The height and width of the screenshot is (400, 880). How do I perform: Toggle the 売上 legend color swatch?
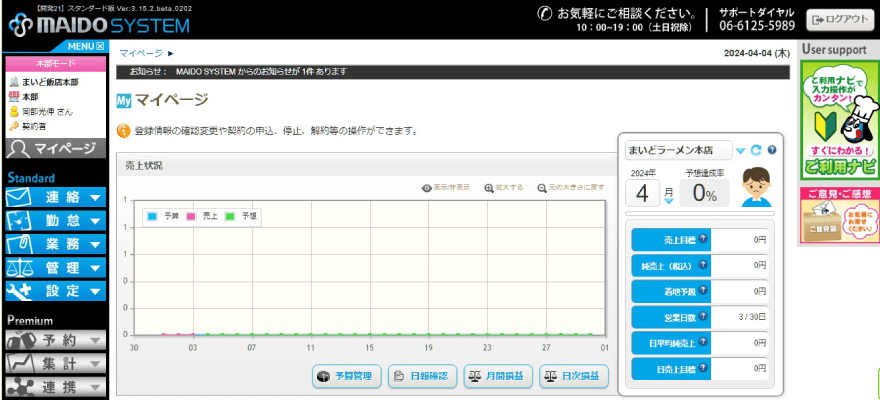point(191,216)
